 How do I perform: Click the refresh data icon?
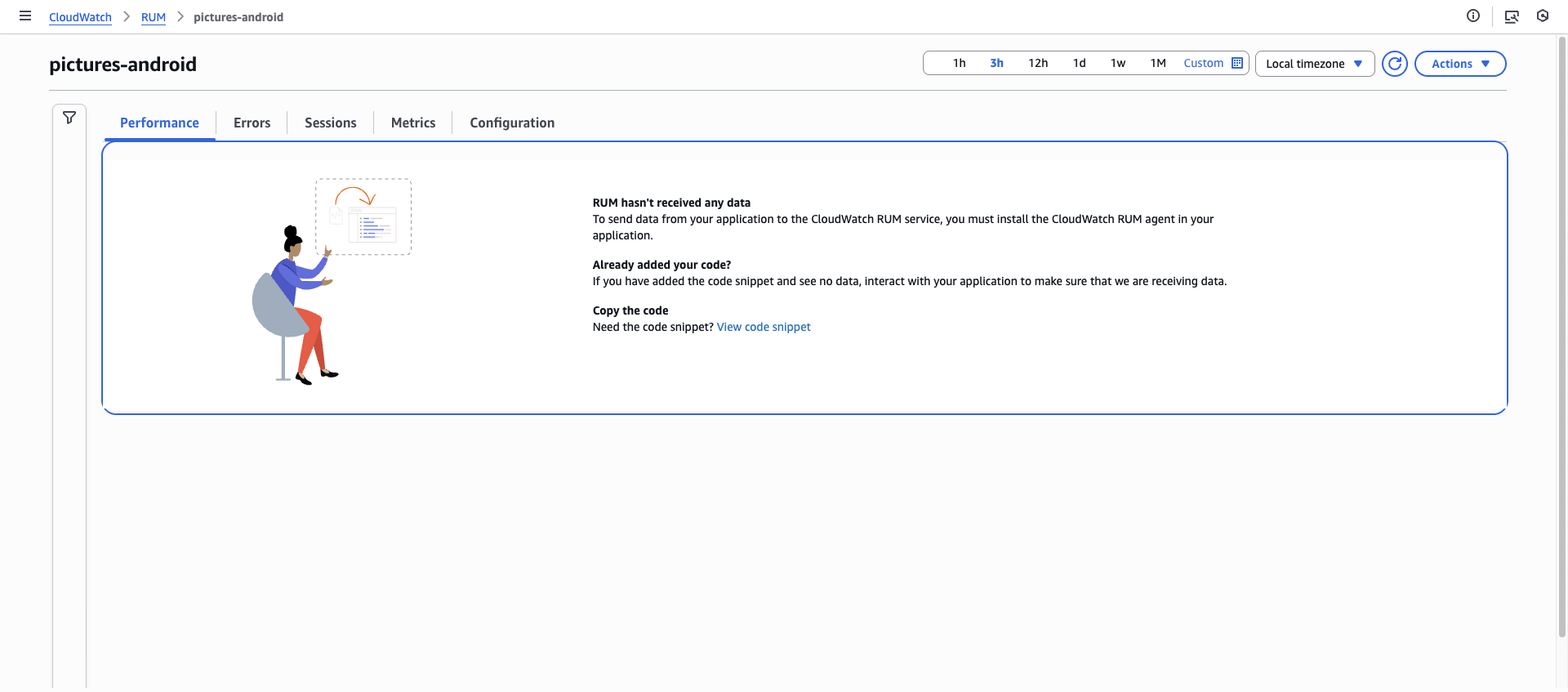[1395, 64]
